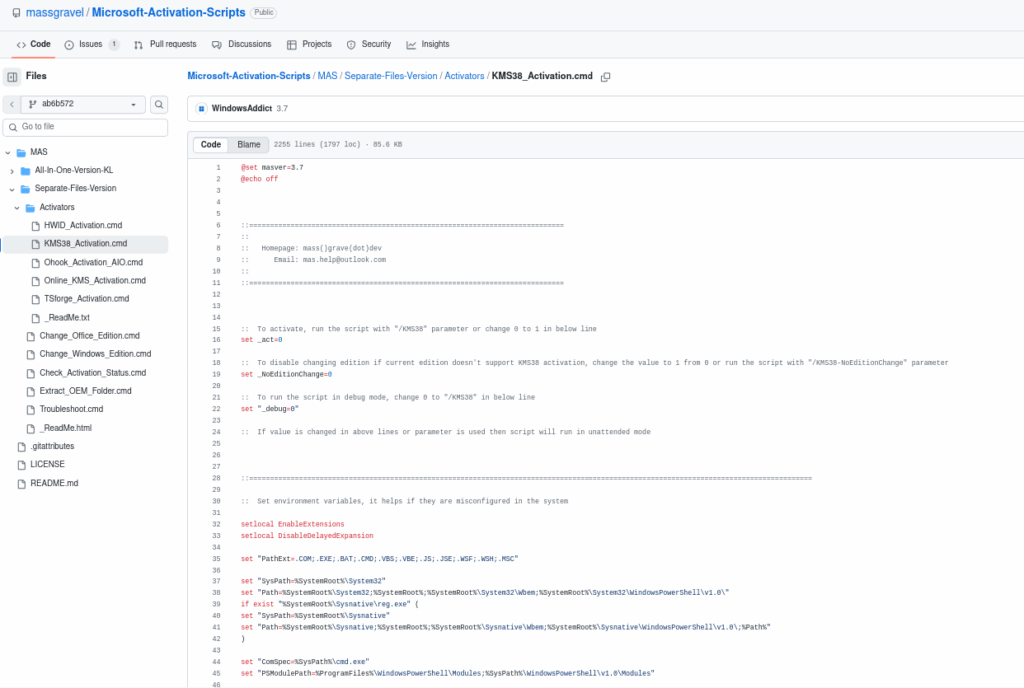Click the copy path icon beside KMS38_Activation.cmd

point(605,77)
